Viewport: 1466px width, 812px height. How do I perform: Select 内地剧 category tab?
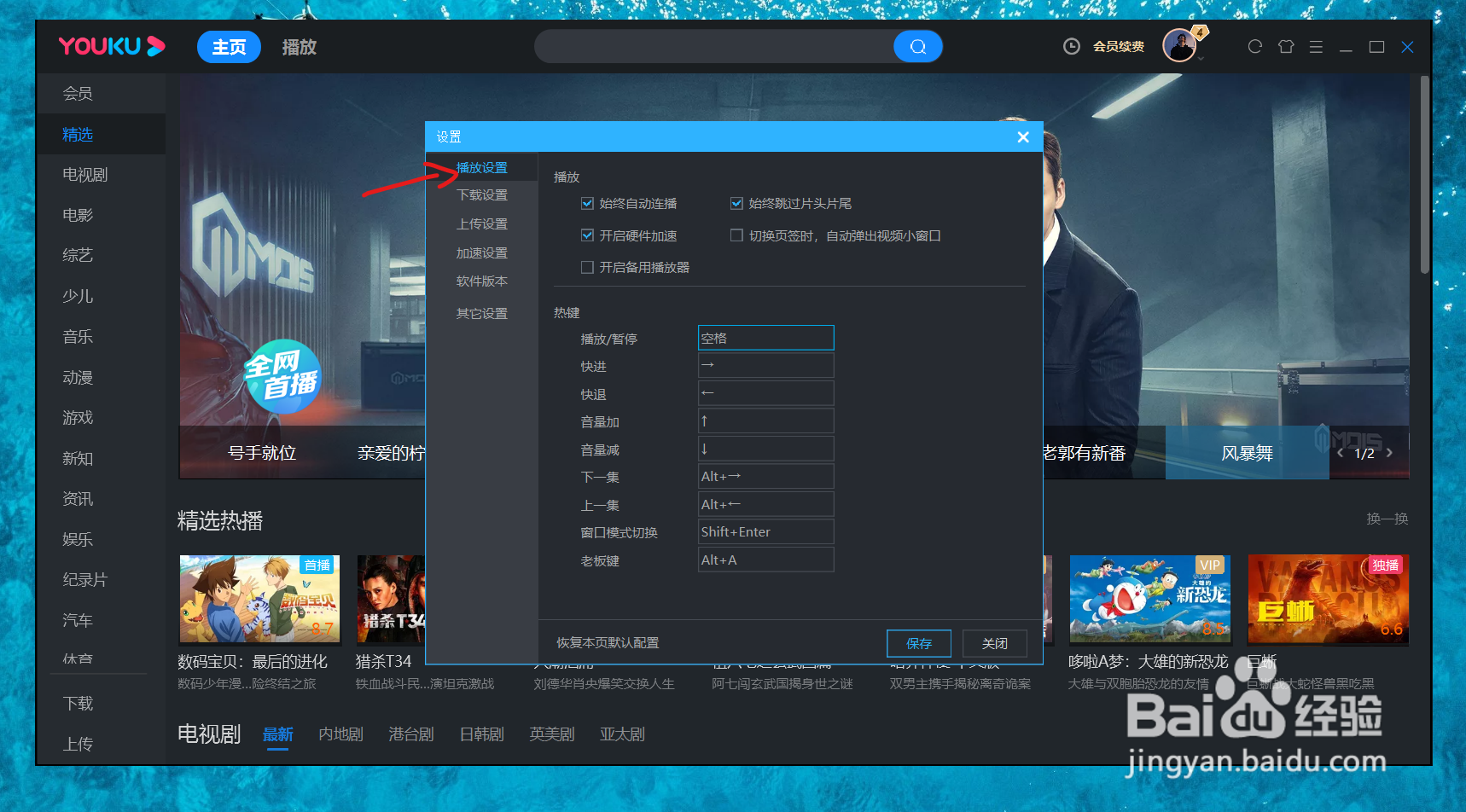[x=340, y=734]
